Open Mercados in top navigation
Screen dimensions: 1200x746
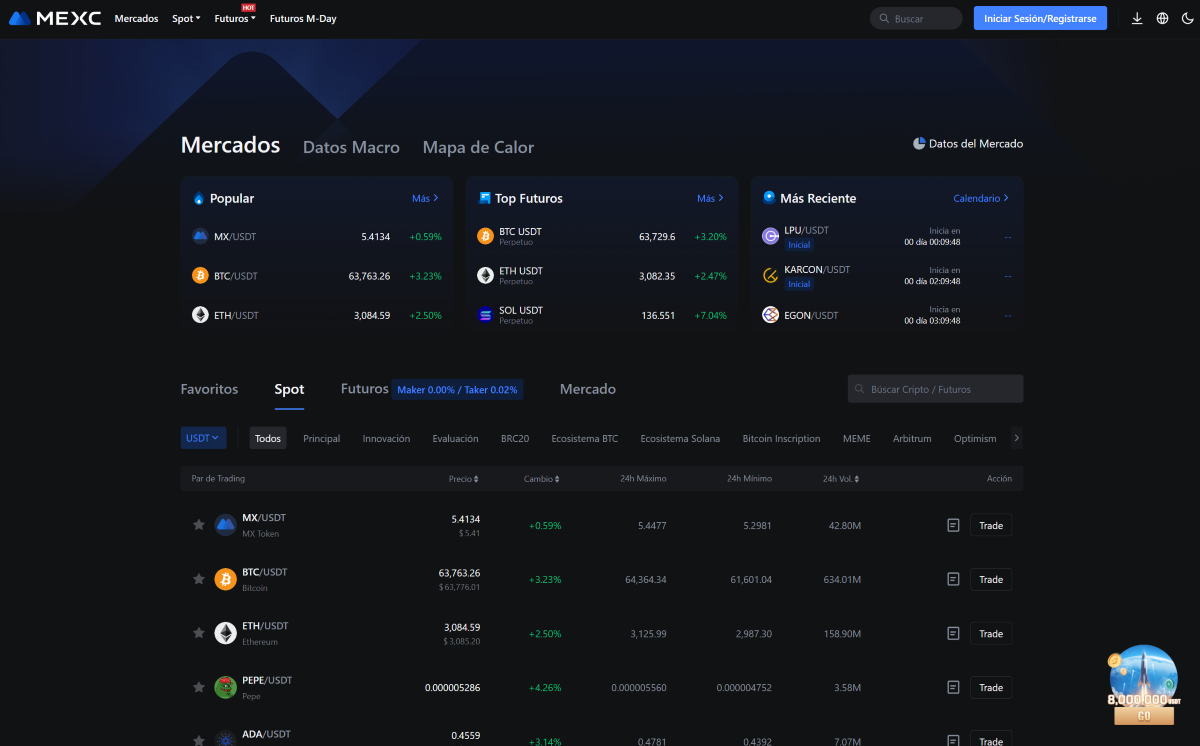point(136,18)
